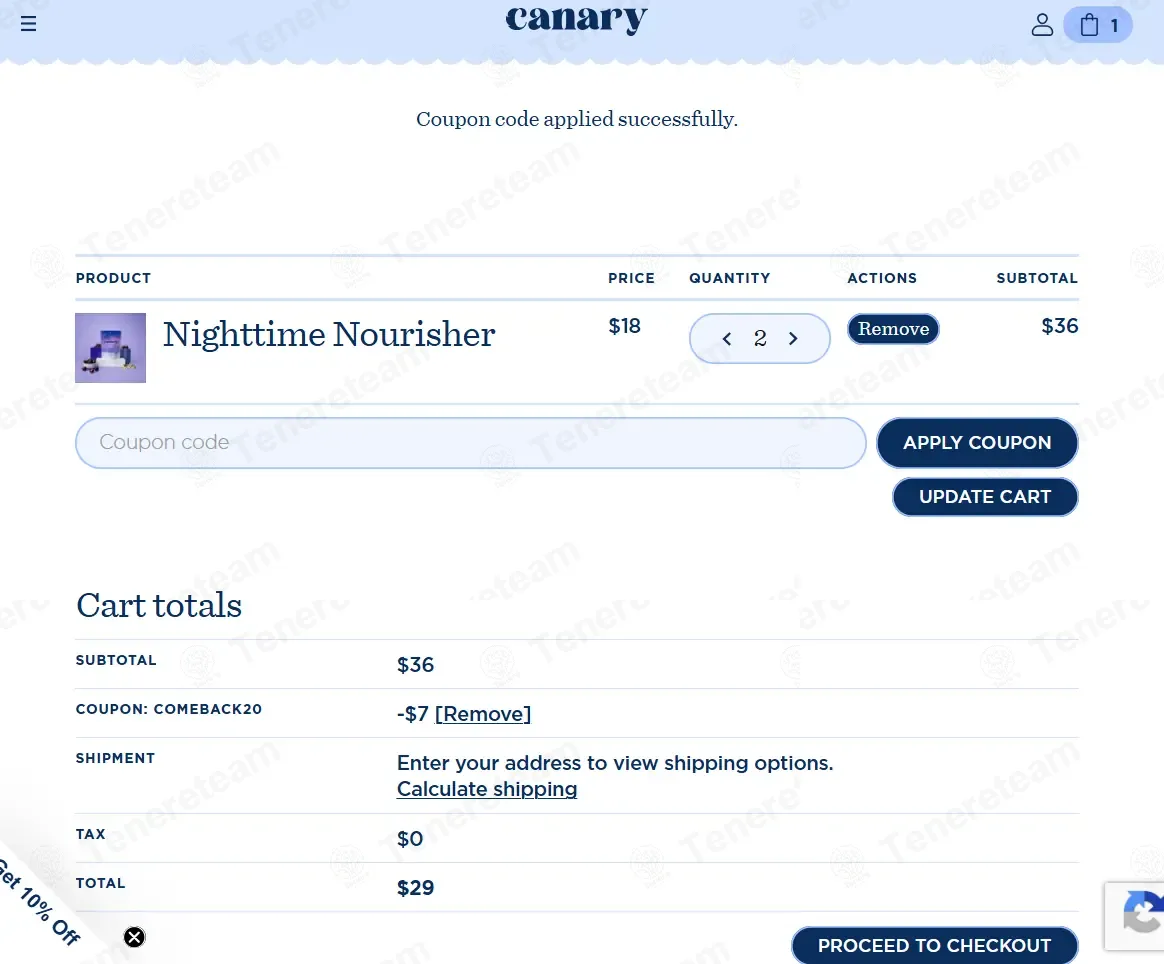The height and width of the screenshot is (964, 1164).
Task: Remove Nighttime Nourisher from cart
Action: 893,329
